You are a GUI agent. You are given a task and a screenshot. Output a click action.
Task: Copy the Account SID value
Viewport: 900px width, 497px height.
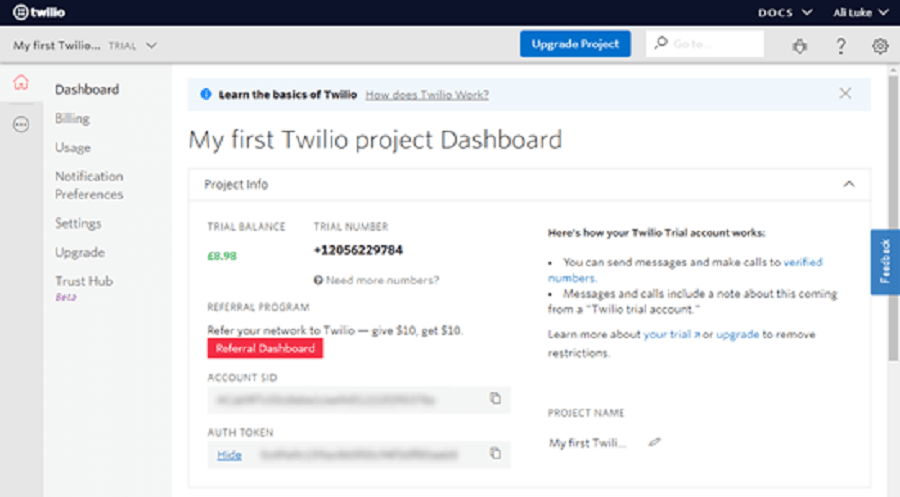click(495, 398)
